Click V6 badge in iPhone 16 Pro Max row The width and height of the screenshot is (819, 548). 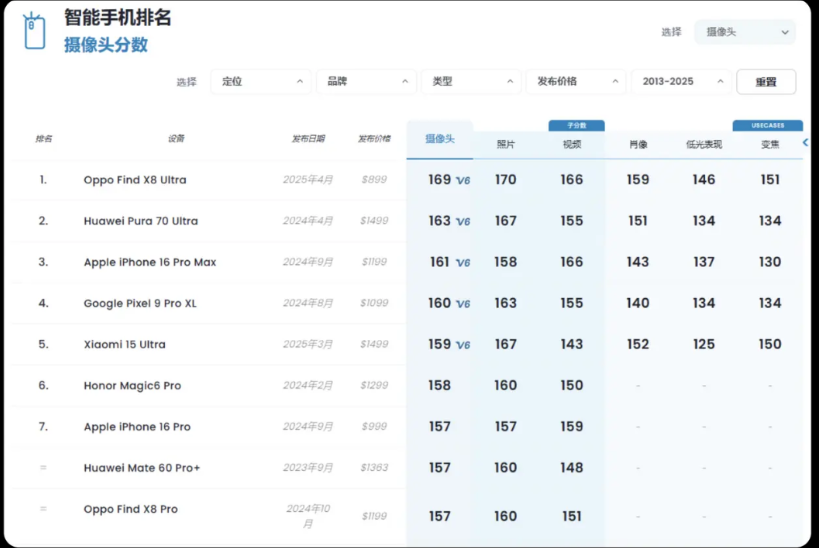[x=463, y=263]
